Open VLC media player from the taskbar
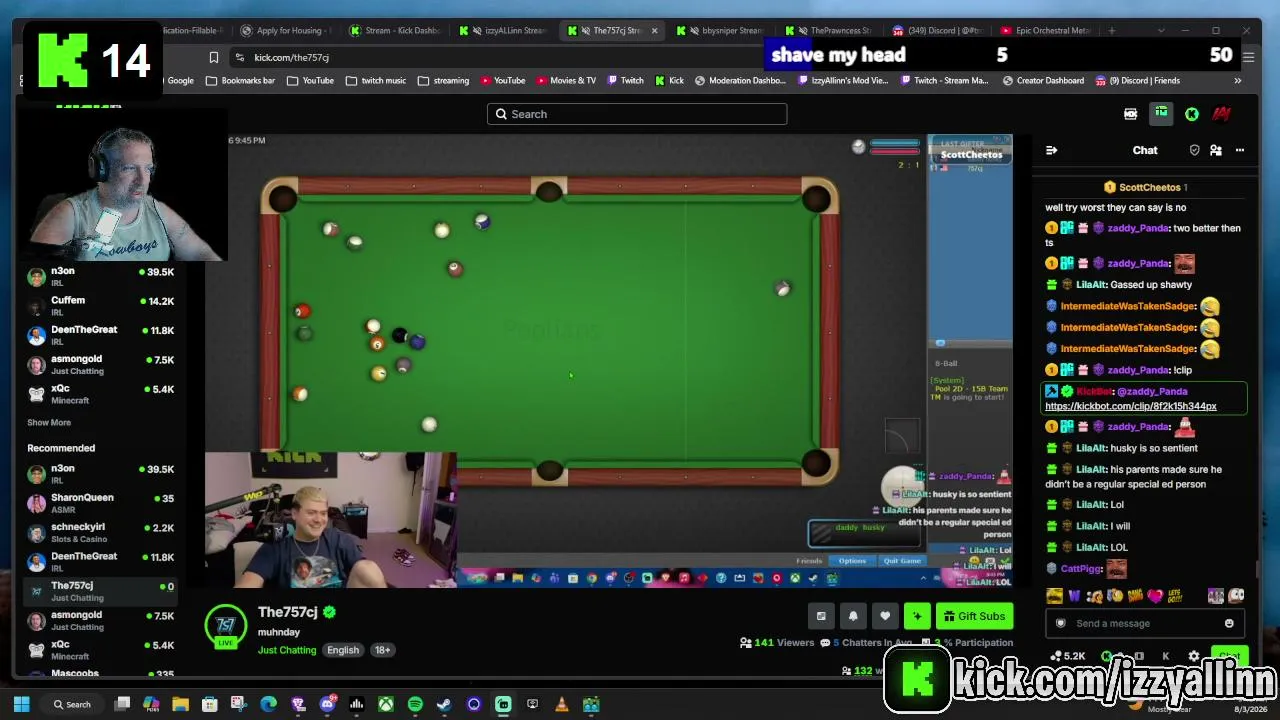The height and width of the screenshot is (720, 1280). (561, 704)
